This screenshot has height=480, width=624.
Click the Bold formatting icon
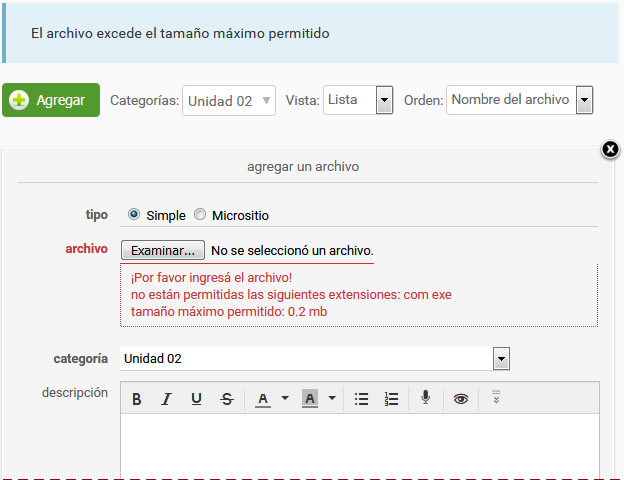(x=137, y=399)
